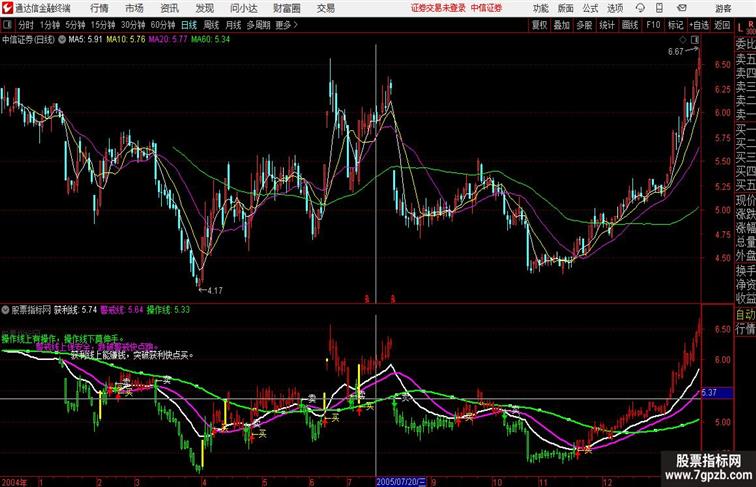
Task: Open the 行情 menu
Action: point(99,8)
